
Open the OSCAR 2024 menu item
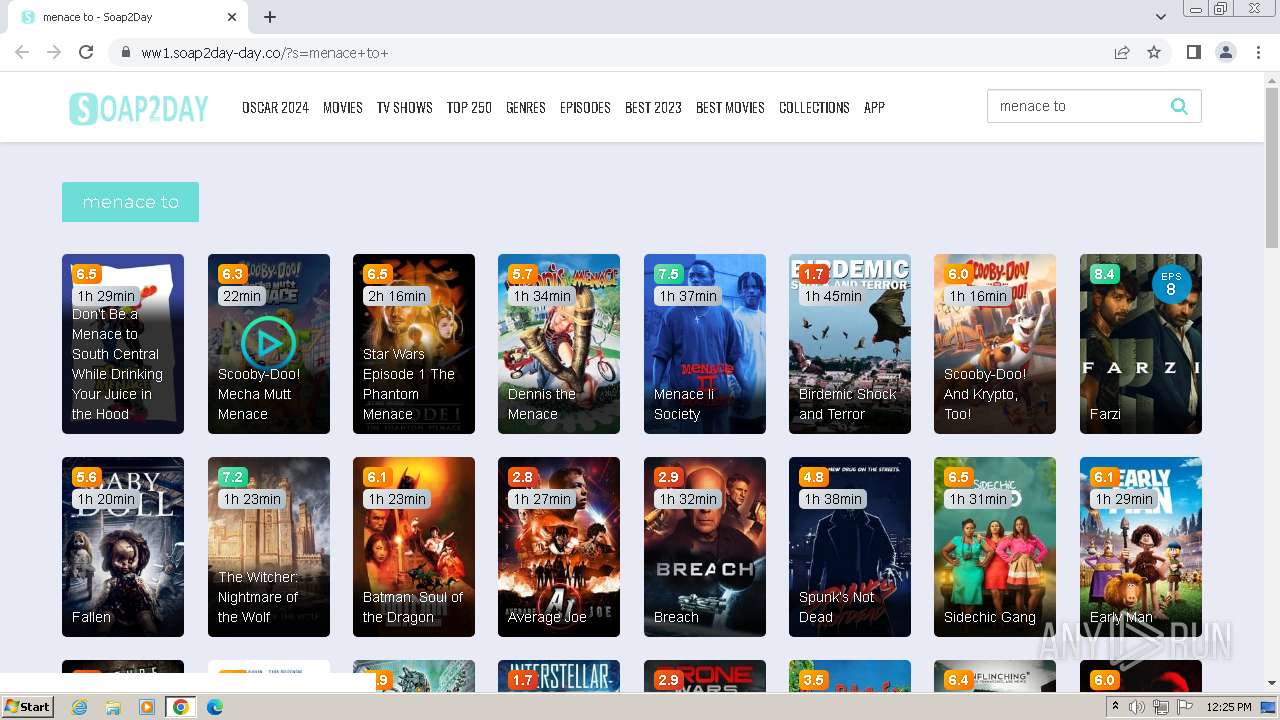(275, 107)
